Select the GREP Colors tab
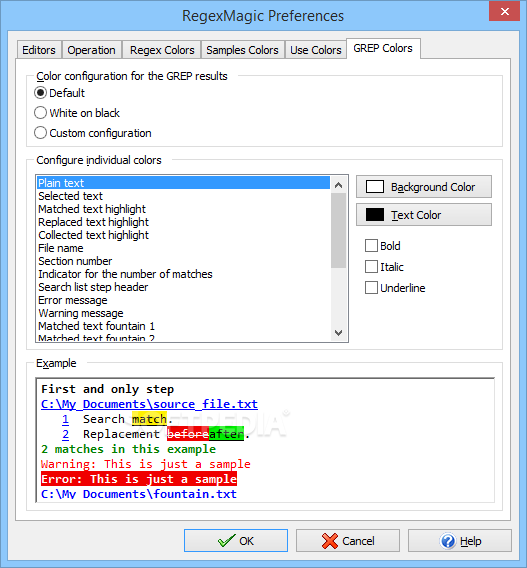 pyautogui.click(x=383, y=48)
